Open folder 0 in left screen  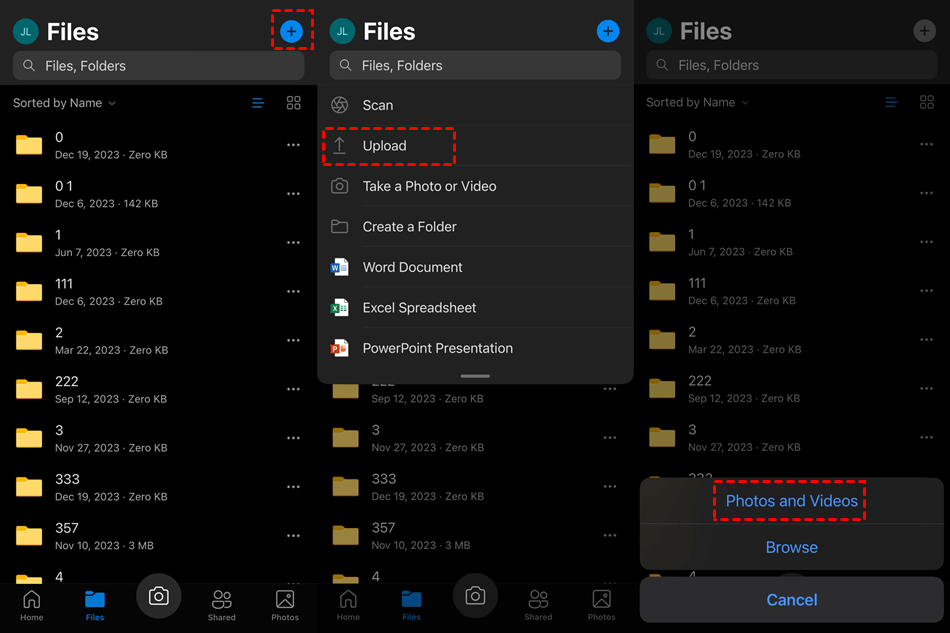[158, 145]
